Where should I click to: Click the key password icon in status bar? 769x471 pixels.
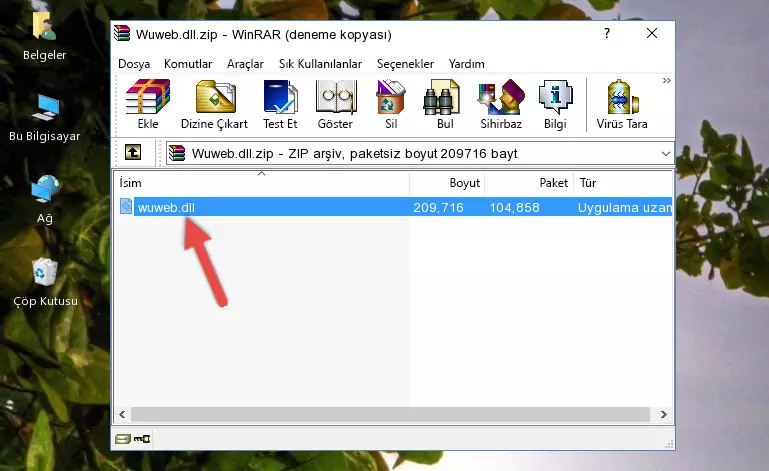pos(142,439)
